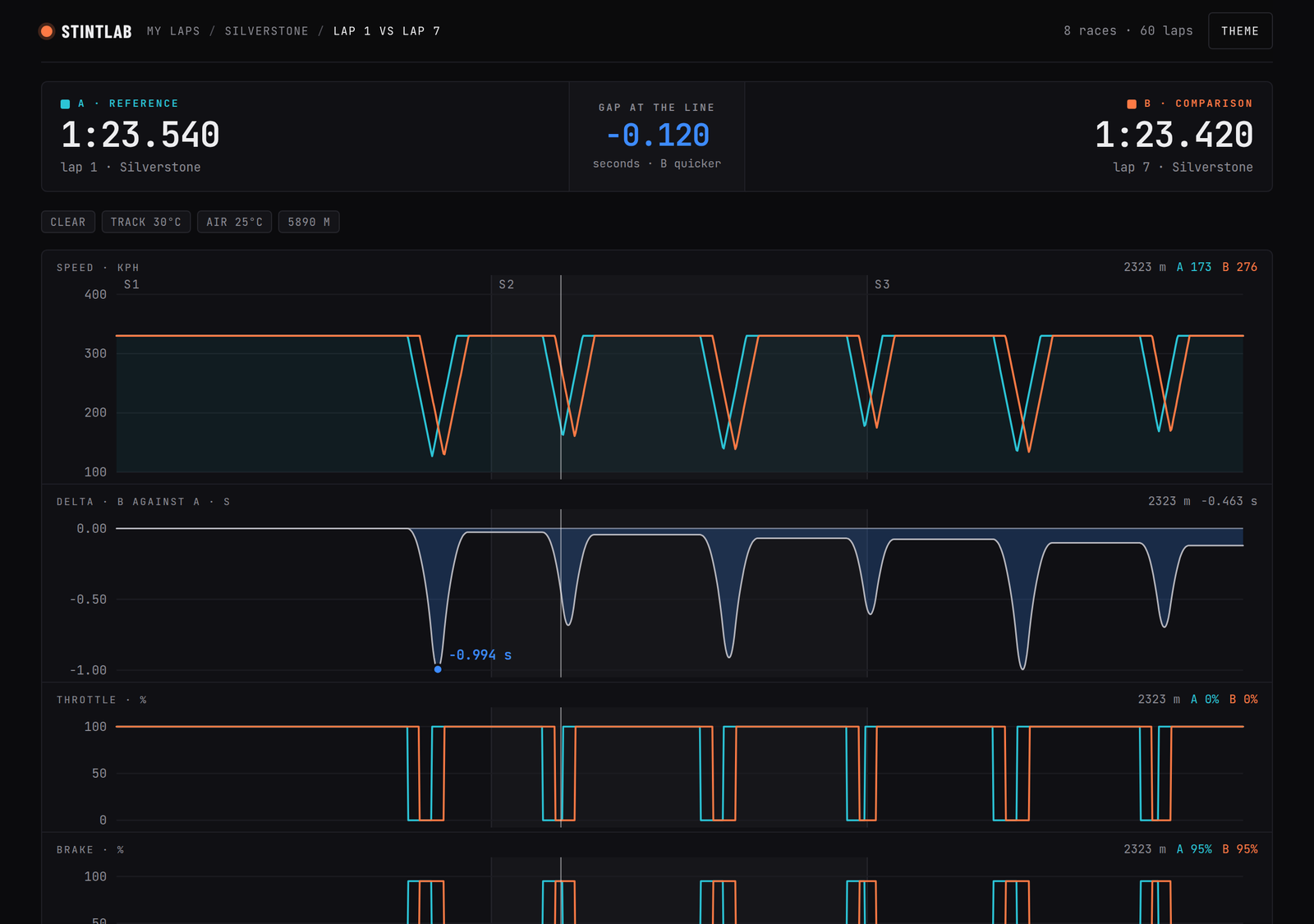Click the GAP AT THE LINE heading

[x=657, y=108]
